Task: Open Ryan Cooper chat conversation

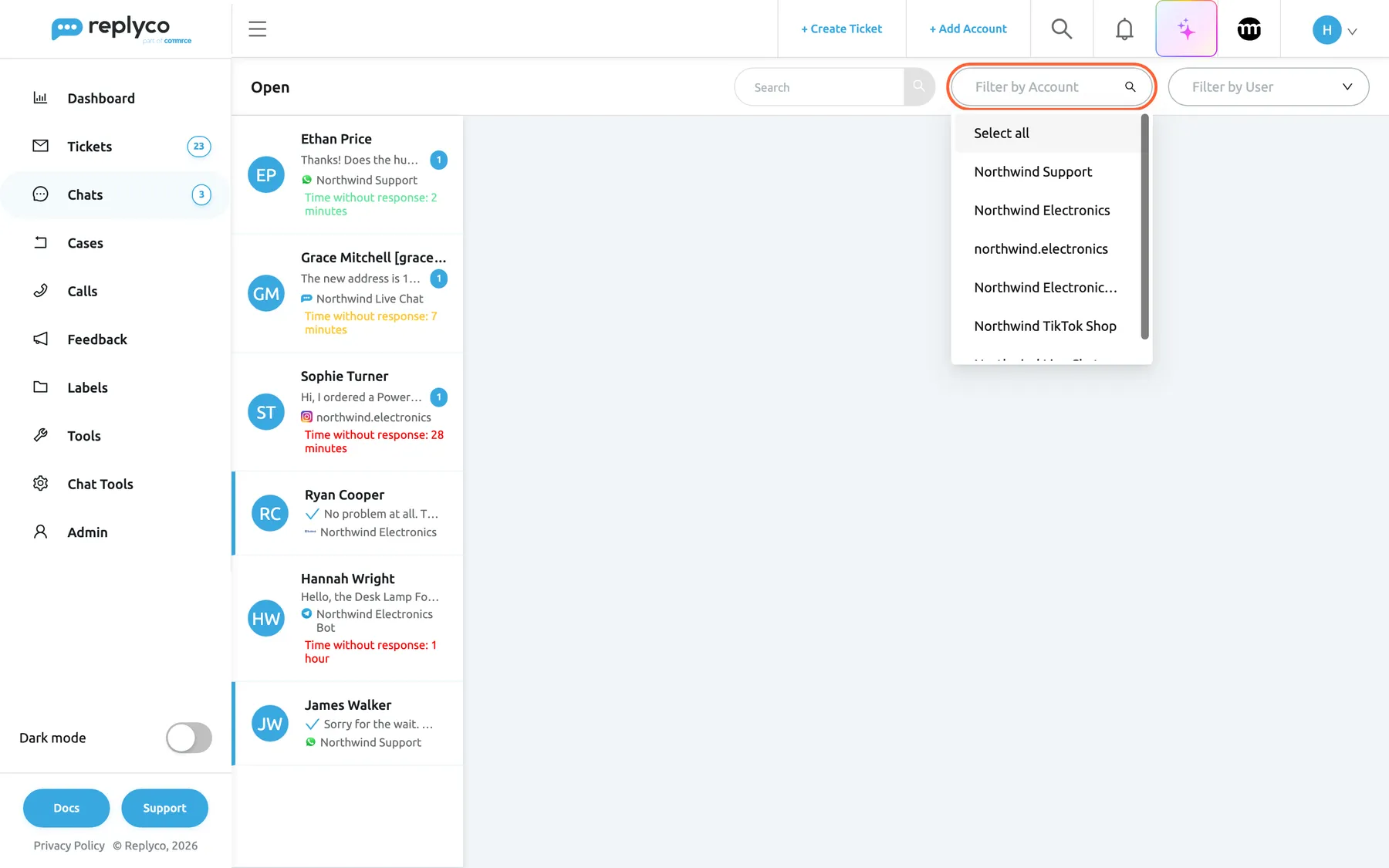Action: [347, 513]
